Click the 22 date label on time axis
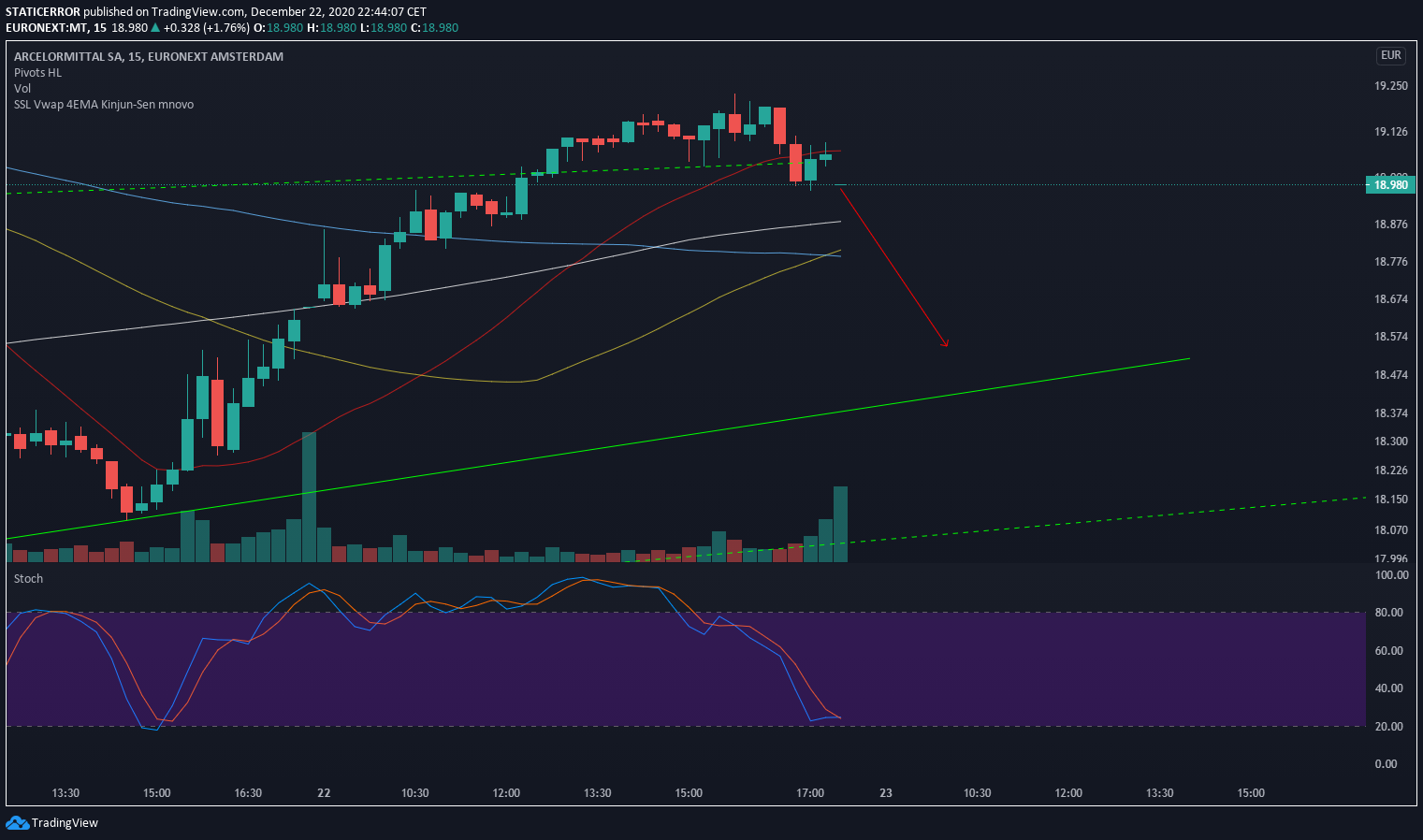The image size is (1423, 840). point(324,793)
